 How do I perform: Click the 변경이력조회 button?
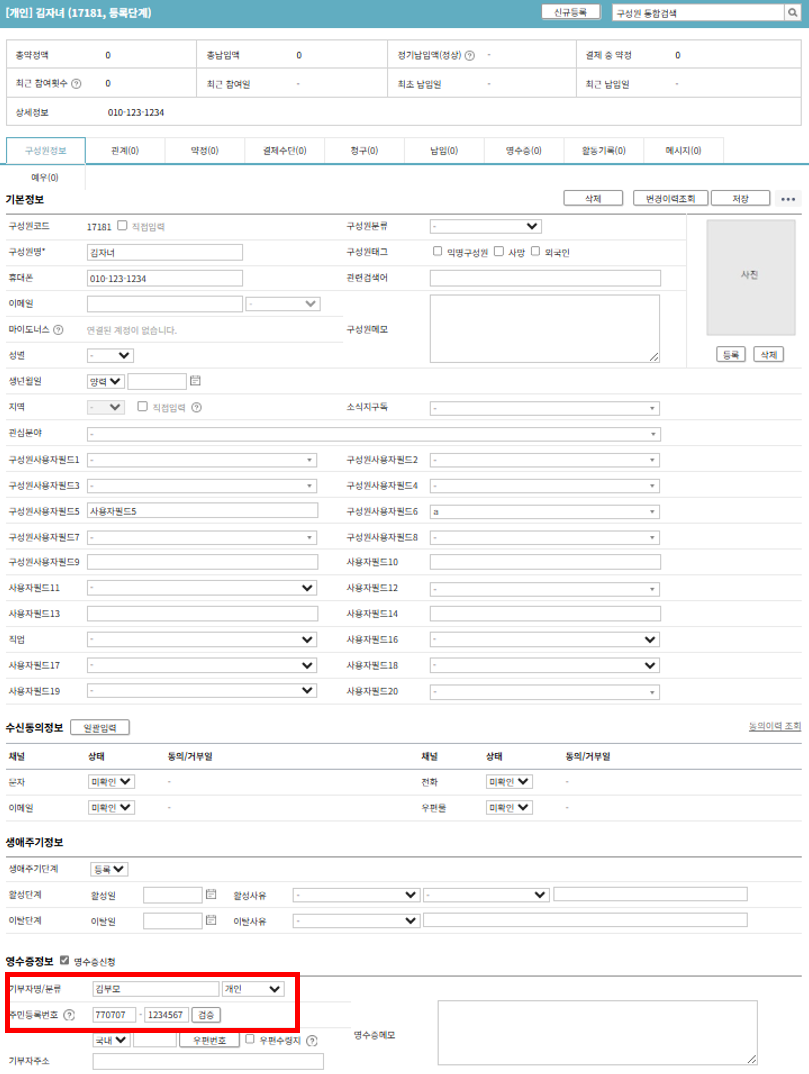[671, 199]
